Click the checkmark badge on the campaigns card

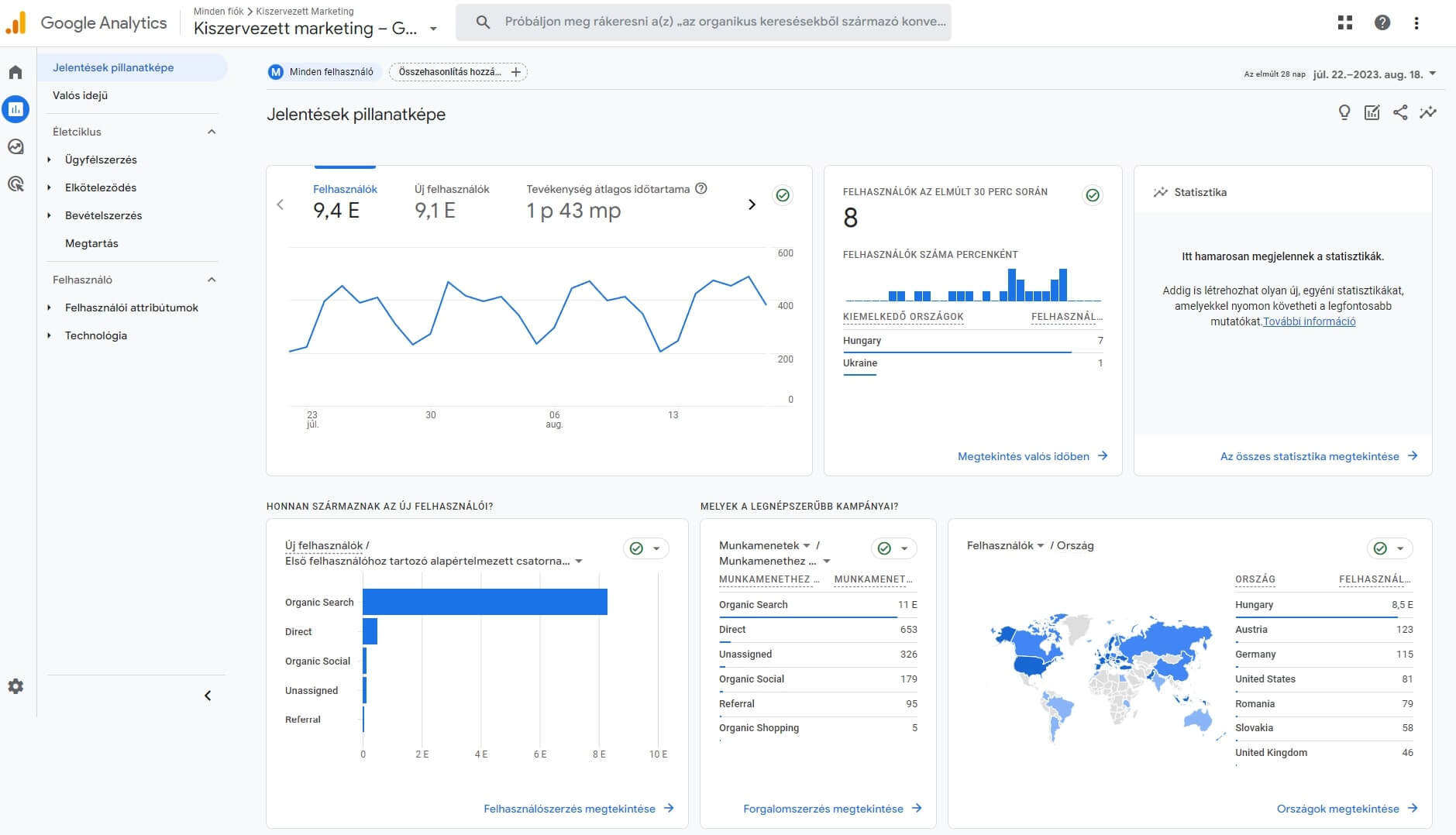[885, 548]
